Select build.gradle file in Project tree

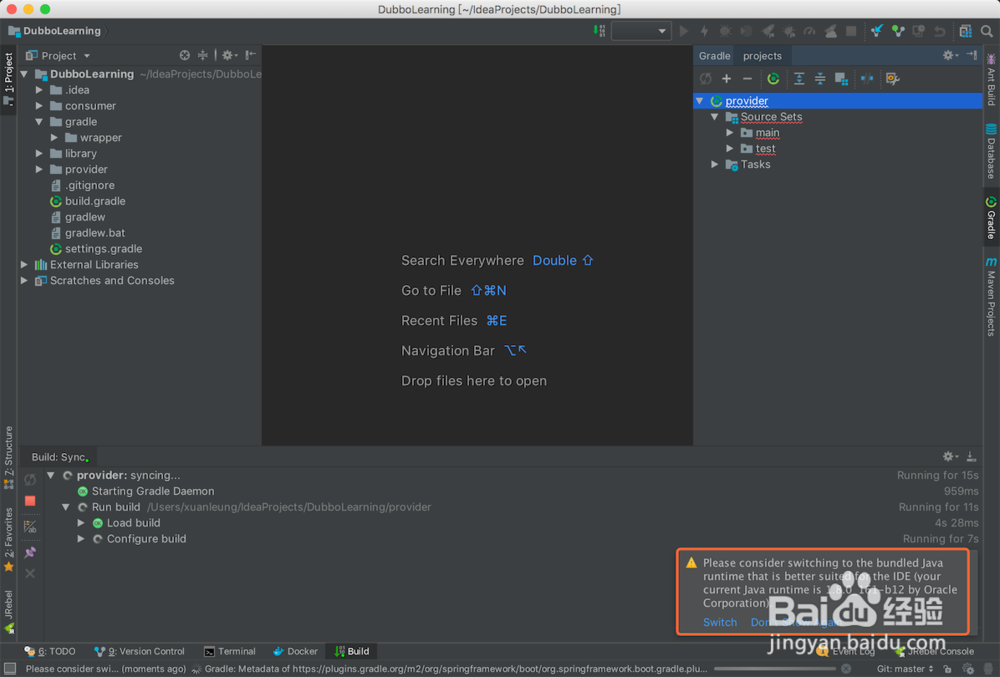95,201
